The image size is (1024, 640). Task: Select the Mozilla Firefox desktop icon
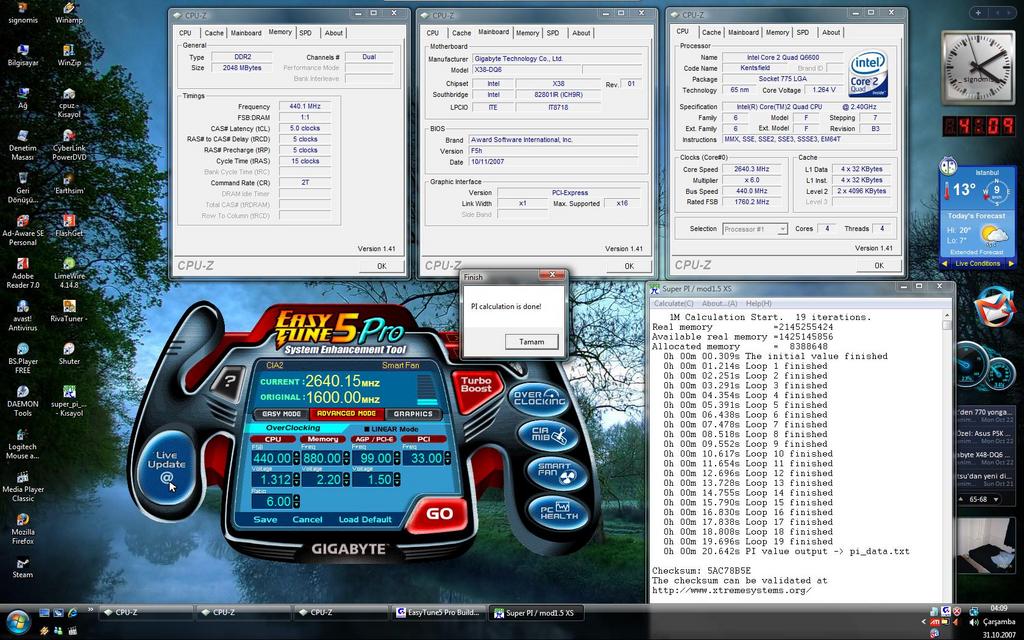pos(23,528)
